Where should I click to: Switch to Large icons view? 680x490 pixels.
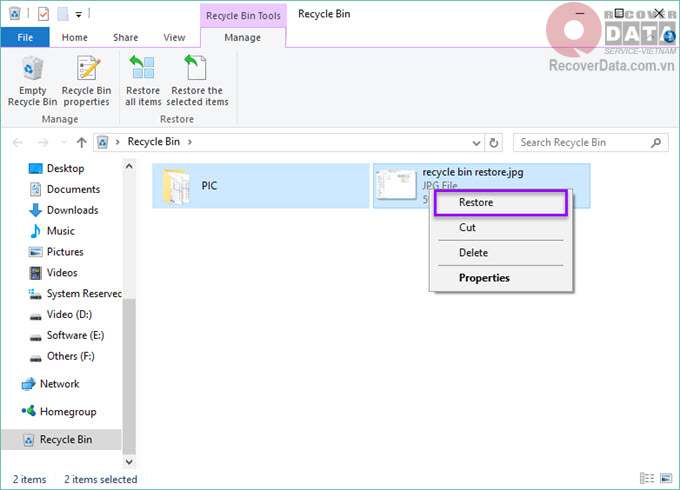666,478
